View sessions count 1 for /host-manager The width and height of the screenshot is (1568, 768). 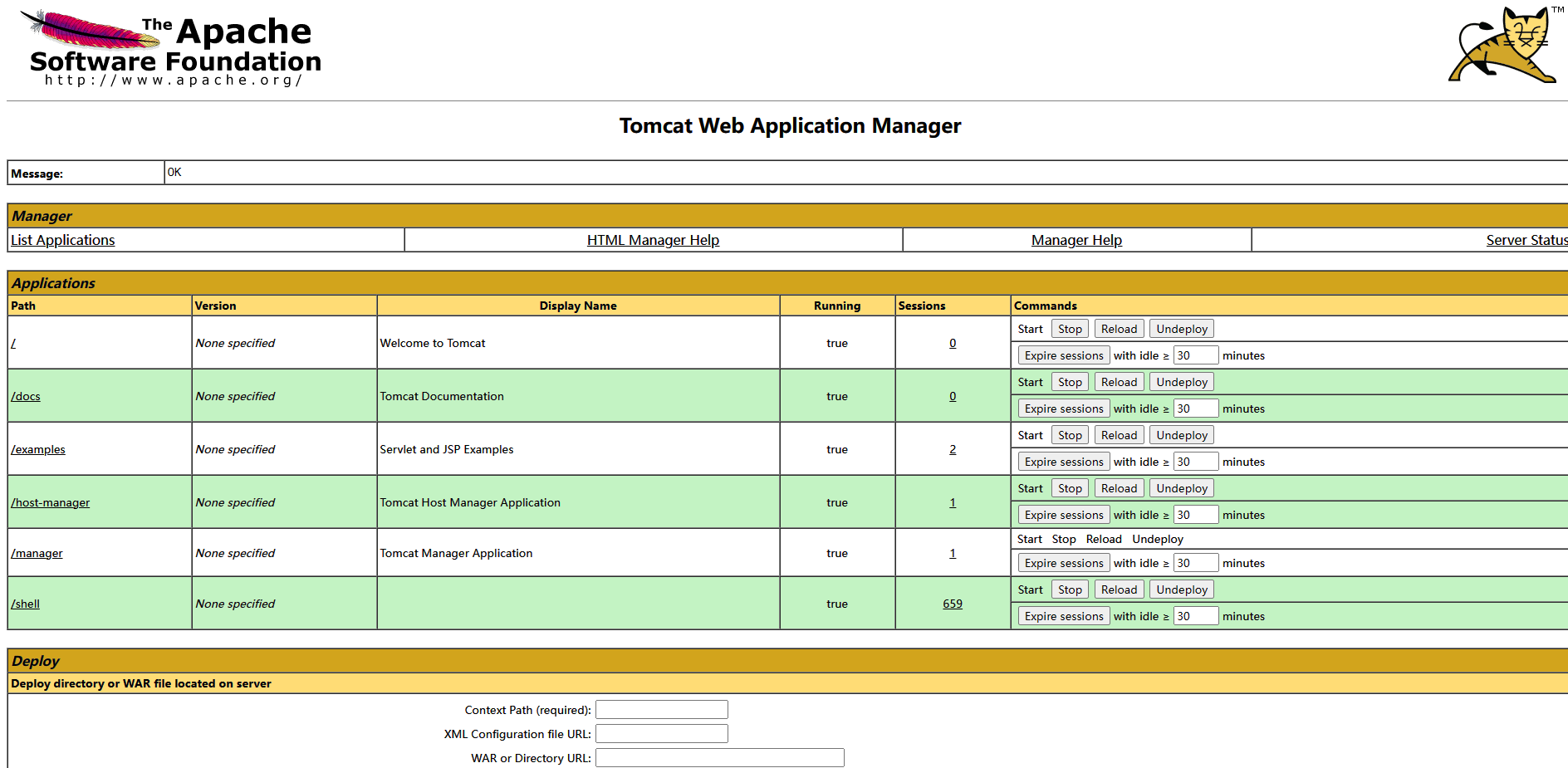tap(953, 502)
